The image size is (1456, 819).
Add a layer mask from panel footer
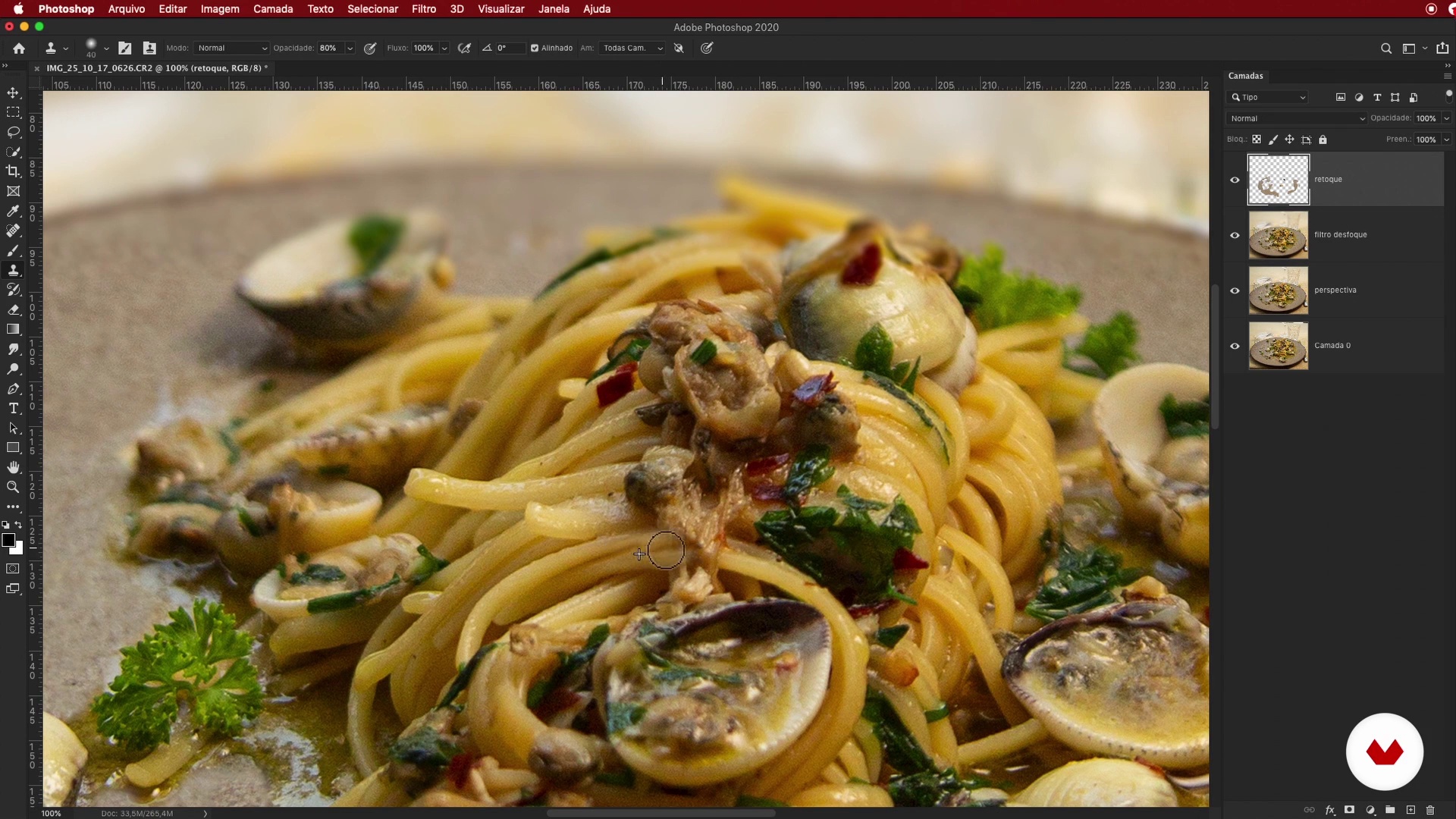click(x=1349, y=810)
